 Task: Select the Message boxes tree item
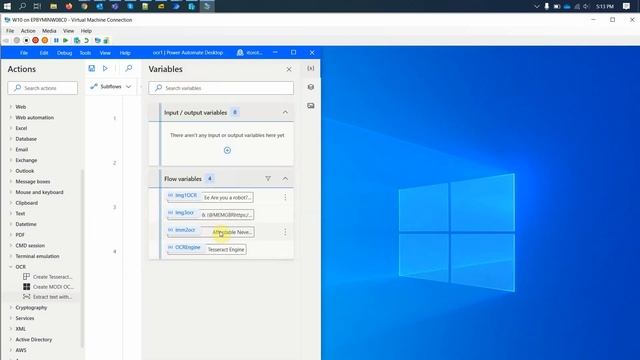33,182
